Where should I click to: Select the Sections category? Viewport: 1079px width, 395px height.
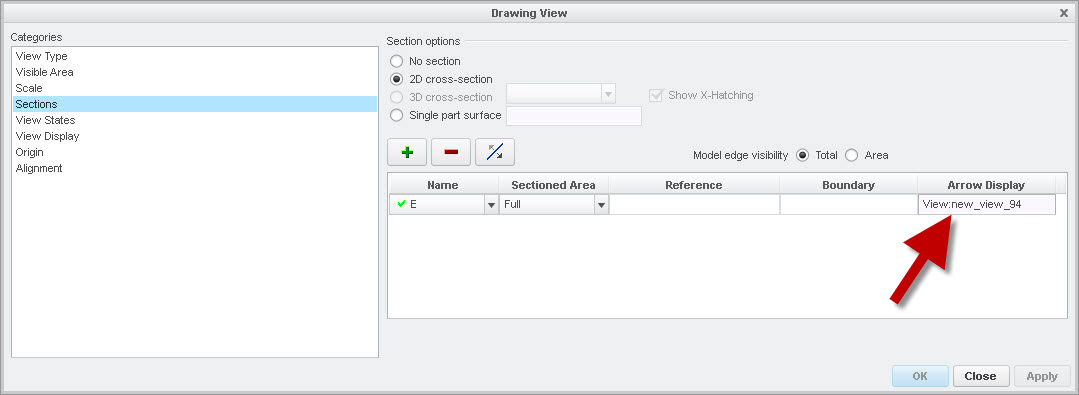tap(195, 104)
